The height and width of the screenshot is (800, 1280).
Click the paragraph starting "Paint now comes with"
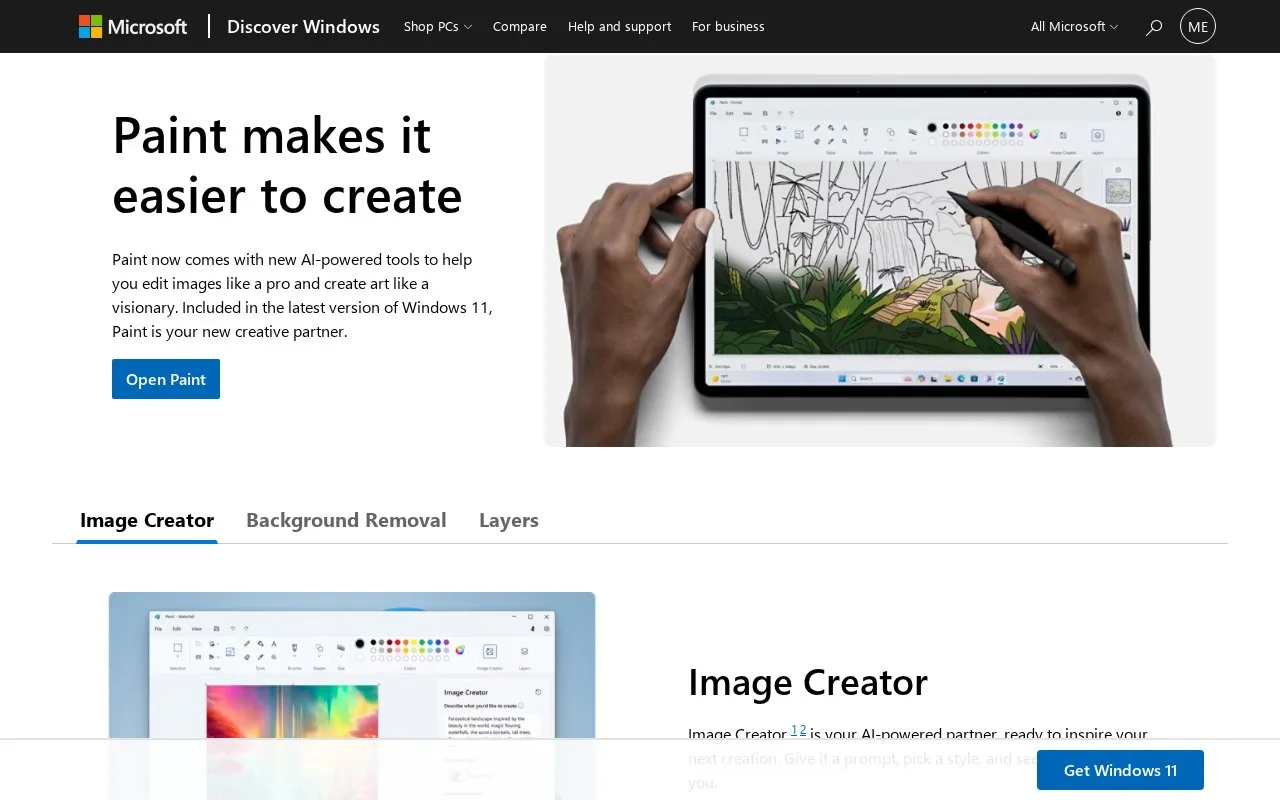click(x=303, y=295)
